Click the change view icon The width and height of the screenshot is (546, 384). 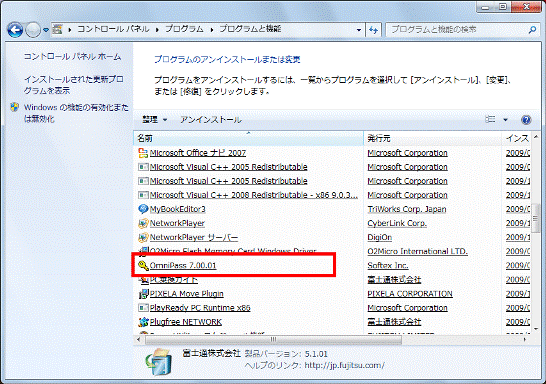(x=490, y=119)
